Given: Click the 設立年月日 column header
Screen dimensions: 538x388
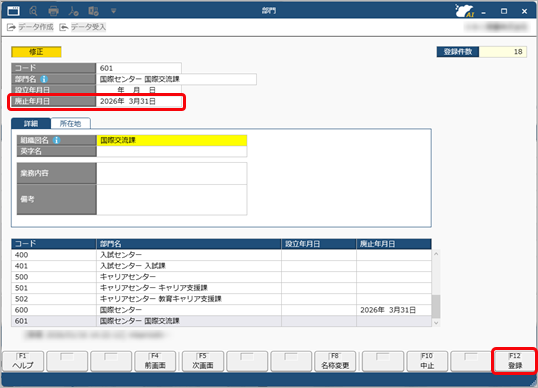Looking at the screenshot, I should tap(319, 244).
